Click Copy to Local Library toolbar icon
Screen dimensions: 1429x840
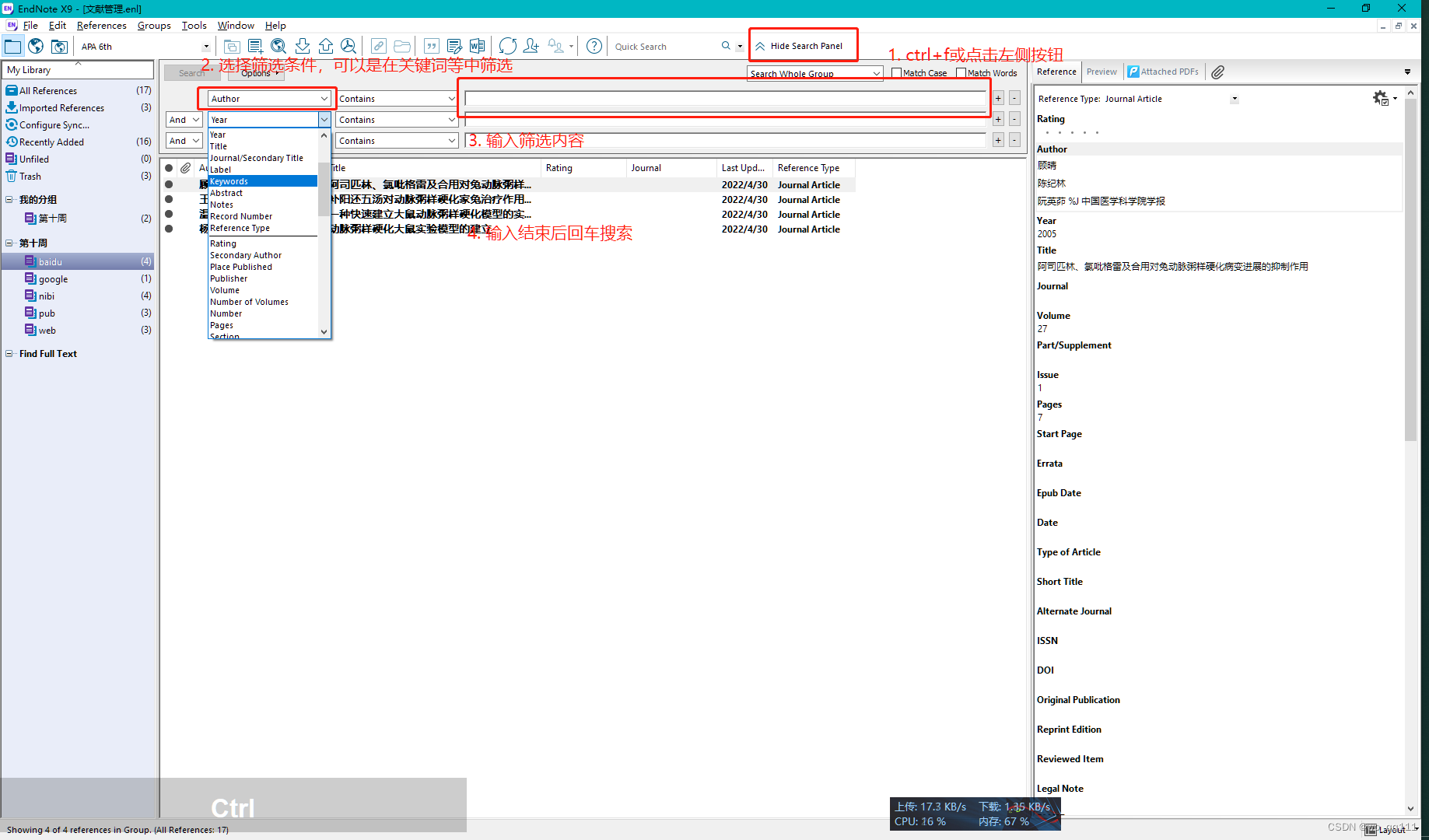[x=232, y=47]
